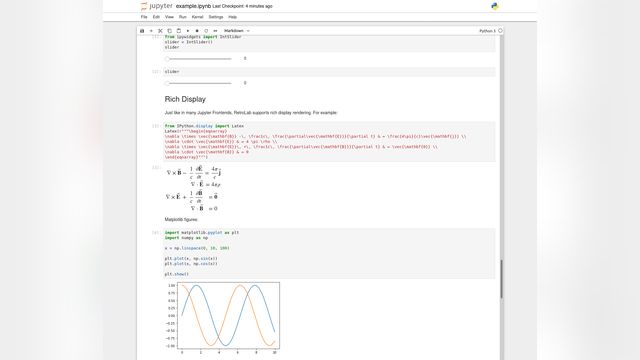This screenshot has height=360, width=640.
Task: Restart kernel and run all cells
Action: 215,31
